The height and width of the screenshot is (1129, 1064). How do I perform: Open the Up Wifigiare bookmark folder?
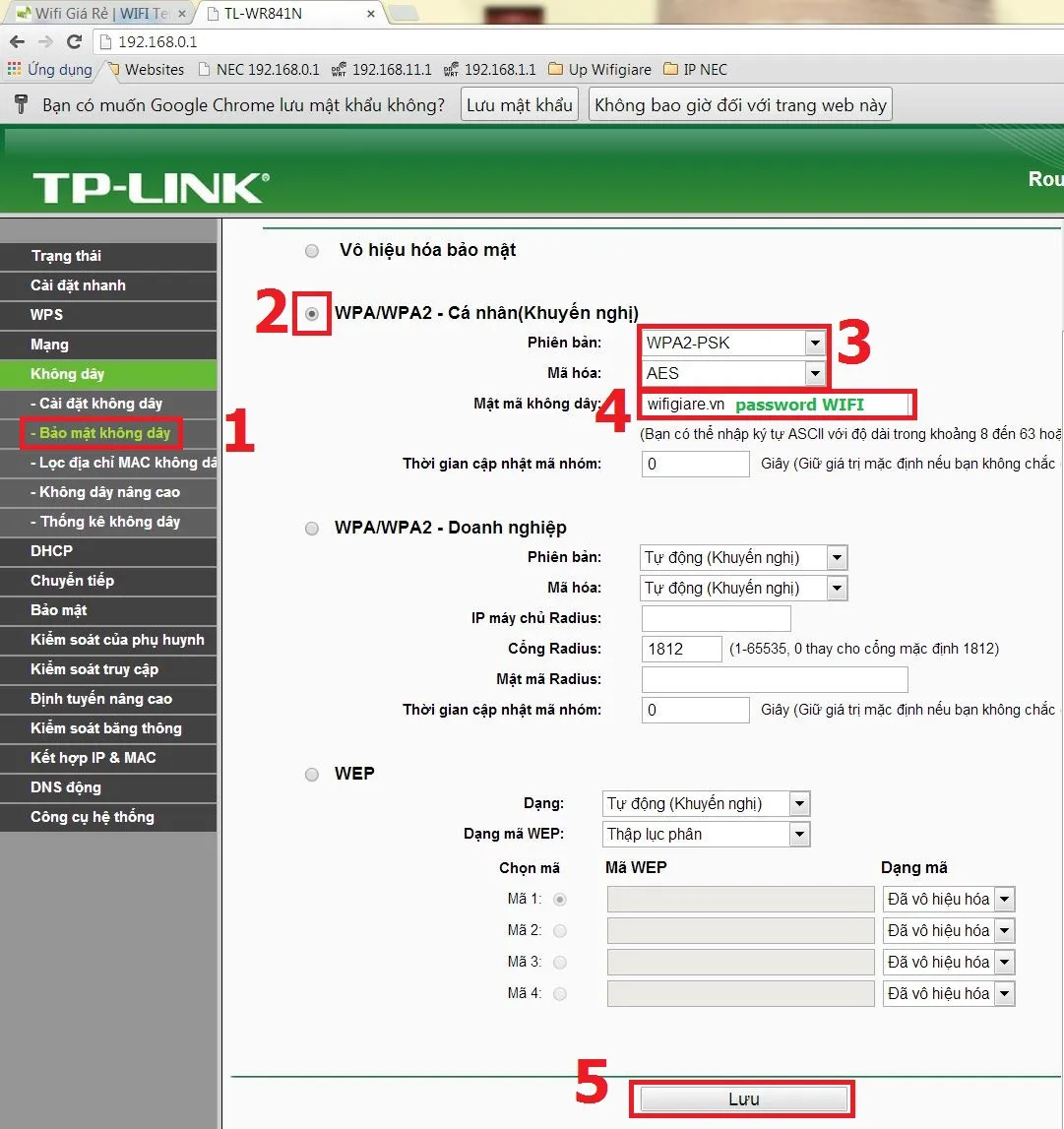coord(599,69)
